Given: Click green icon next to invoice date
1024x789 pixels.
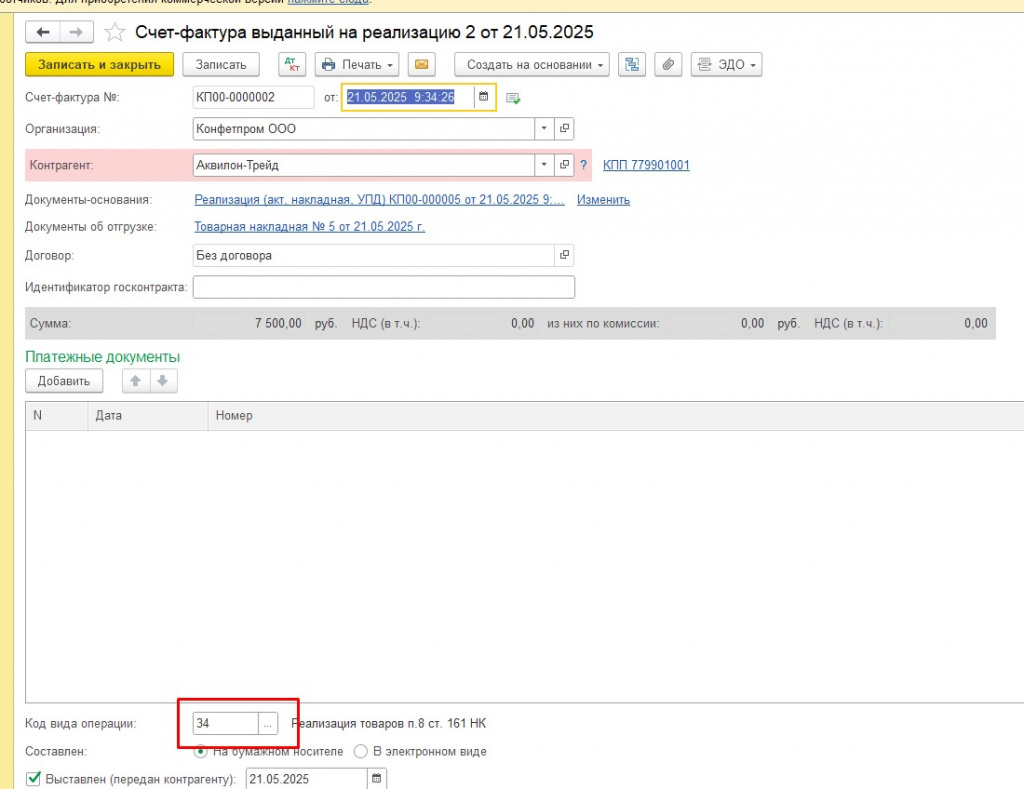Looking at the screenshot, I should click(513, 98).
